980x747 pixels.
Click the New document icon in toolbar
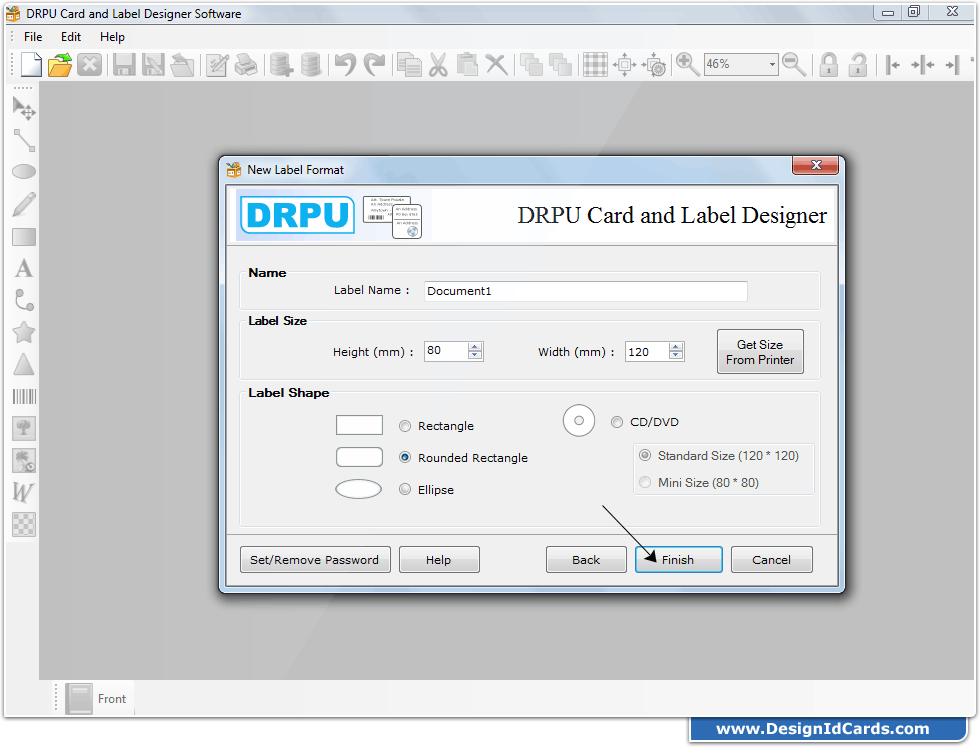coord(31,64)
